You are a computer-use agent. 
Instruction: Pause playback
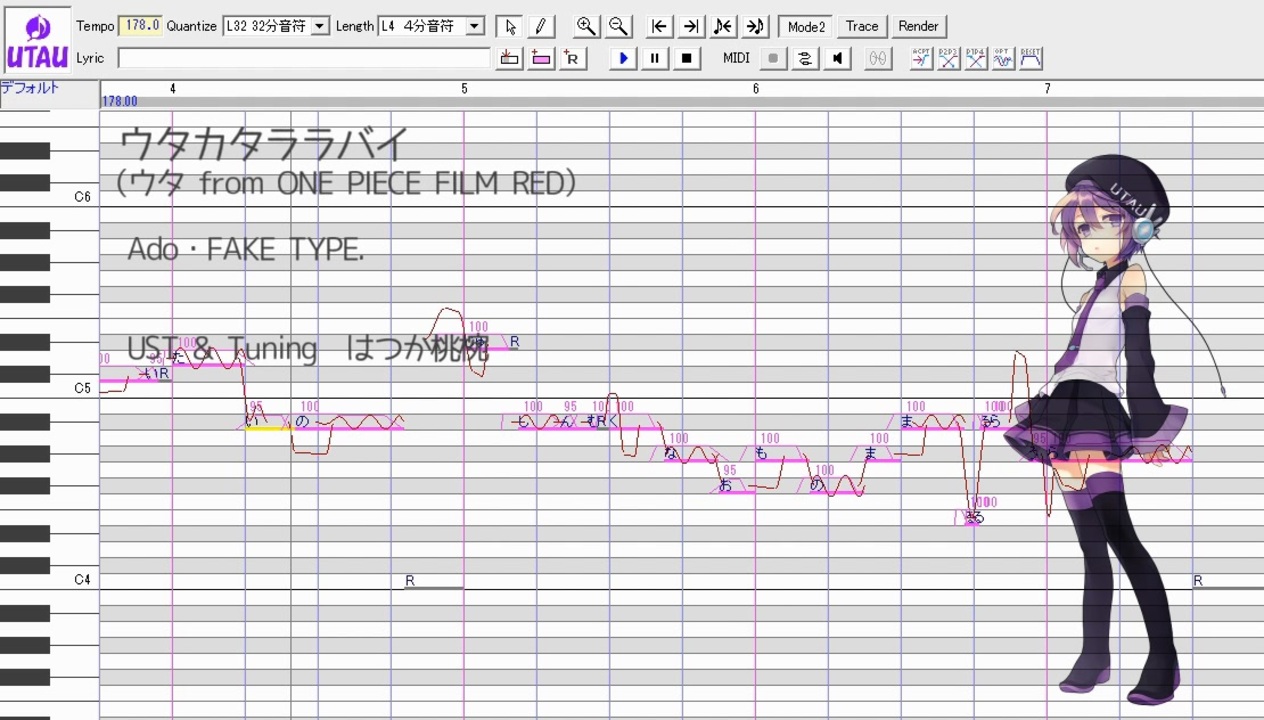[654, 58]
